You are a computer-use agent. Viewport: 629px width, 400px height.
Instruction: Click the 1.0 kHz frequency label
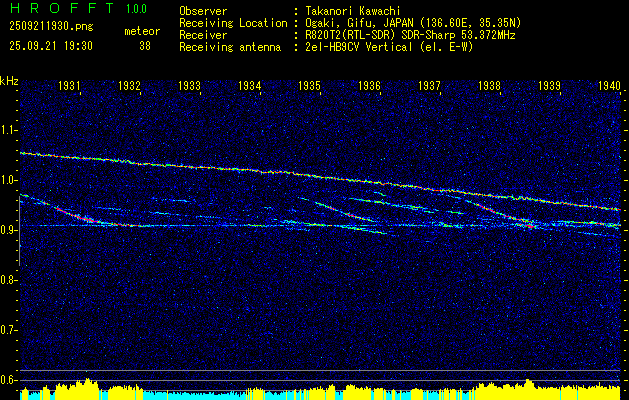pyautogui.click(x=8, y=180)
